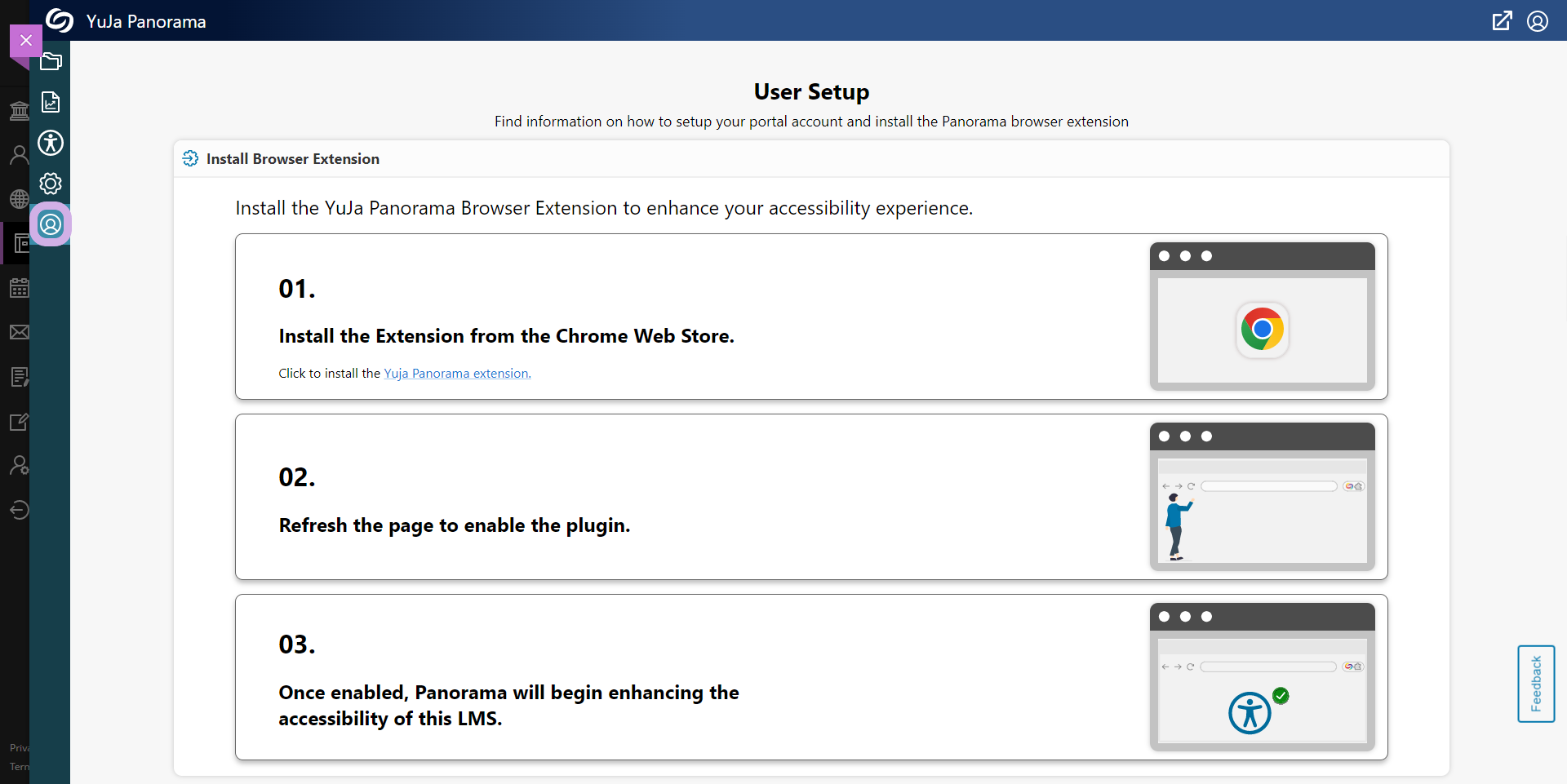Click the Install Browser Extension header

coord(292,159)
